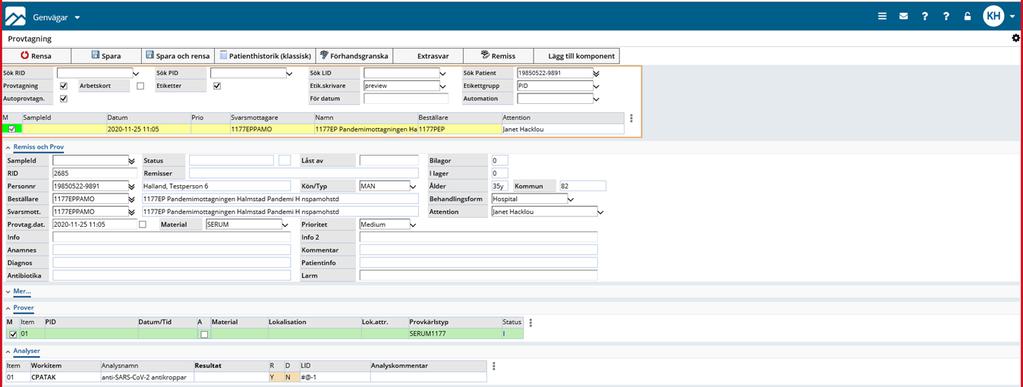The width and height of the screenshot is (1023, 387).
Task: Open the Material dropdown showing SERUM
Action: 284,224
